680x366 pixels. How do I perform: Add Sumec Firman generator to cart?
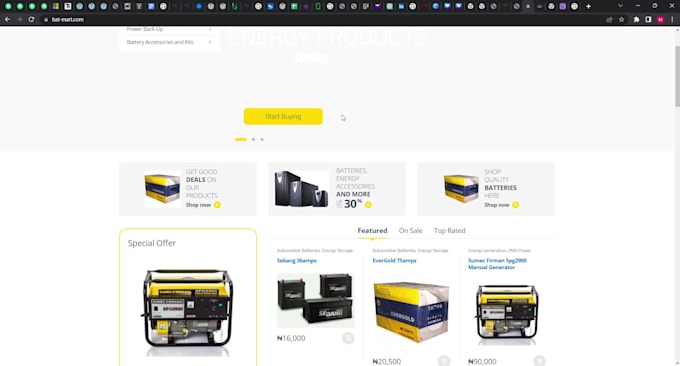[x=539, y=361]
